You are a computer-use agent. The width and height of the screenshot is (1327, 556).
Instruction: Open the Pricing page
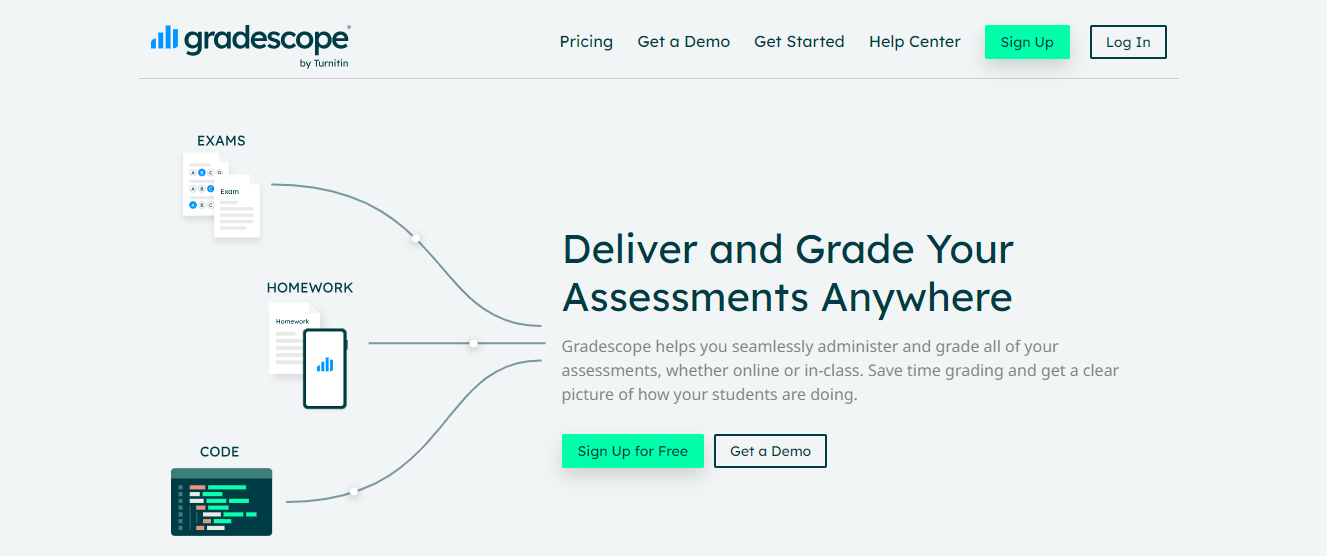(586, 42)
